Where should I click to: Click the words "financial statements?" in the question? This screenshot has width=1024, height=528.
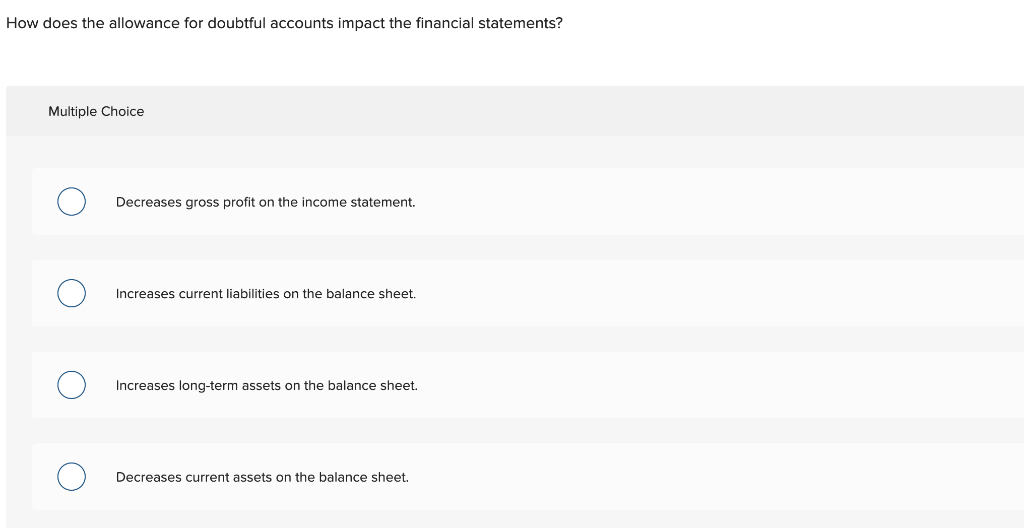489,24
